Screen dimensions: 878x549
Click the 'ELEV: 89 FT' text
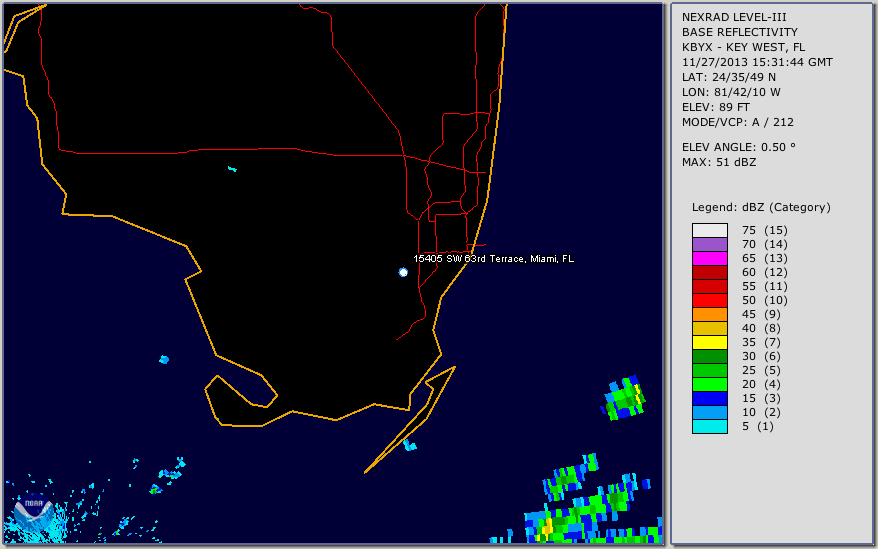[x=716, y=107]
